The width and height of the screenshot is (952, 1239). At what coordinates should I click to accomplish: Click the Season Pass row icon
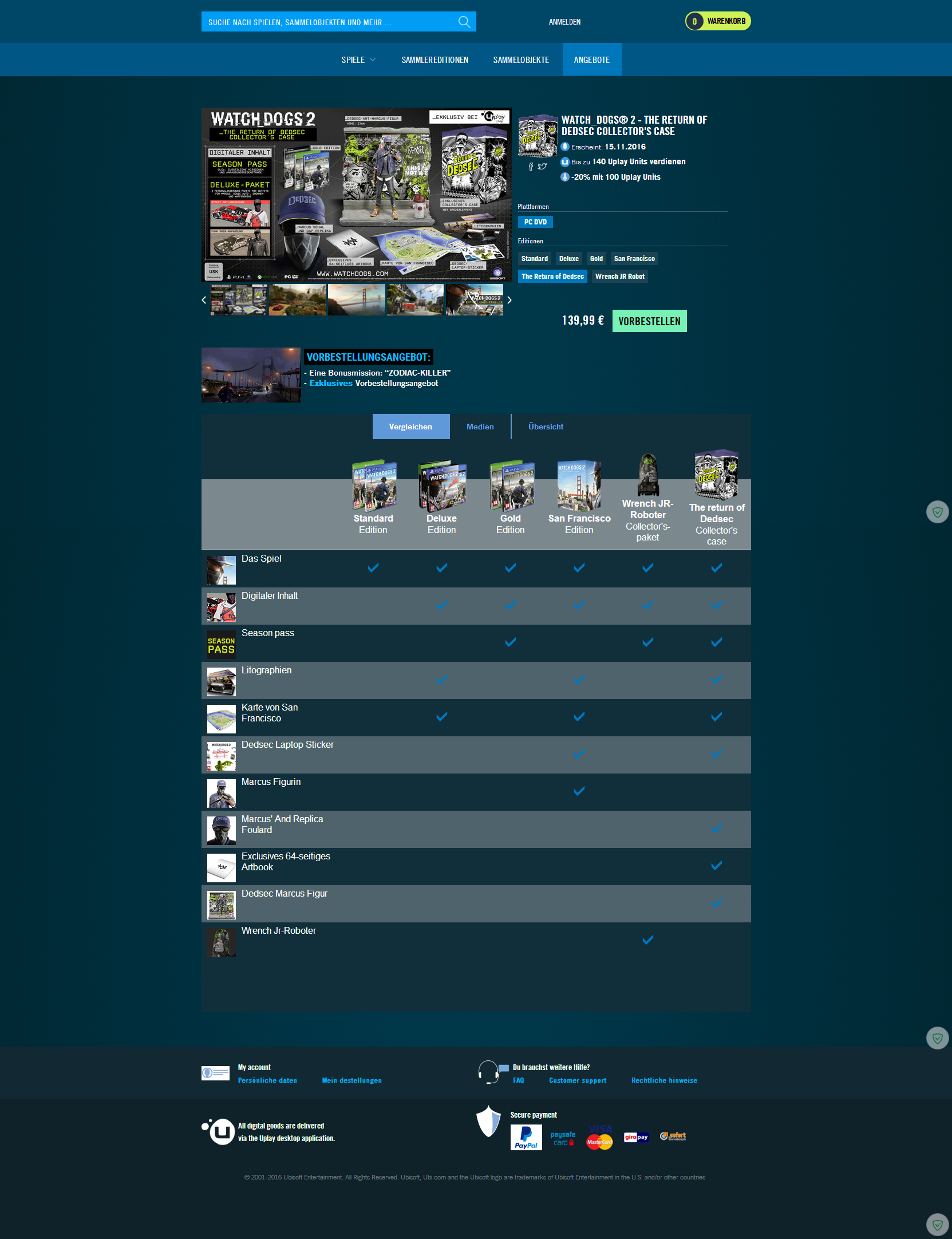[x=222, y=644]
